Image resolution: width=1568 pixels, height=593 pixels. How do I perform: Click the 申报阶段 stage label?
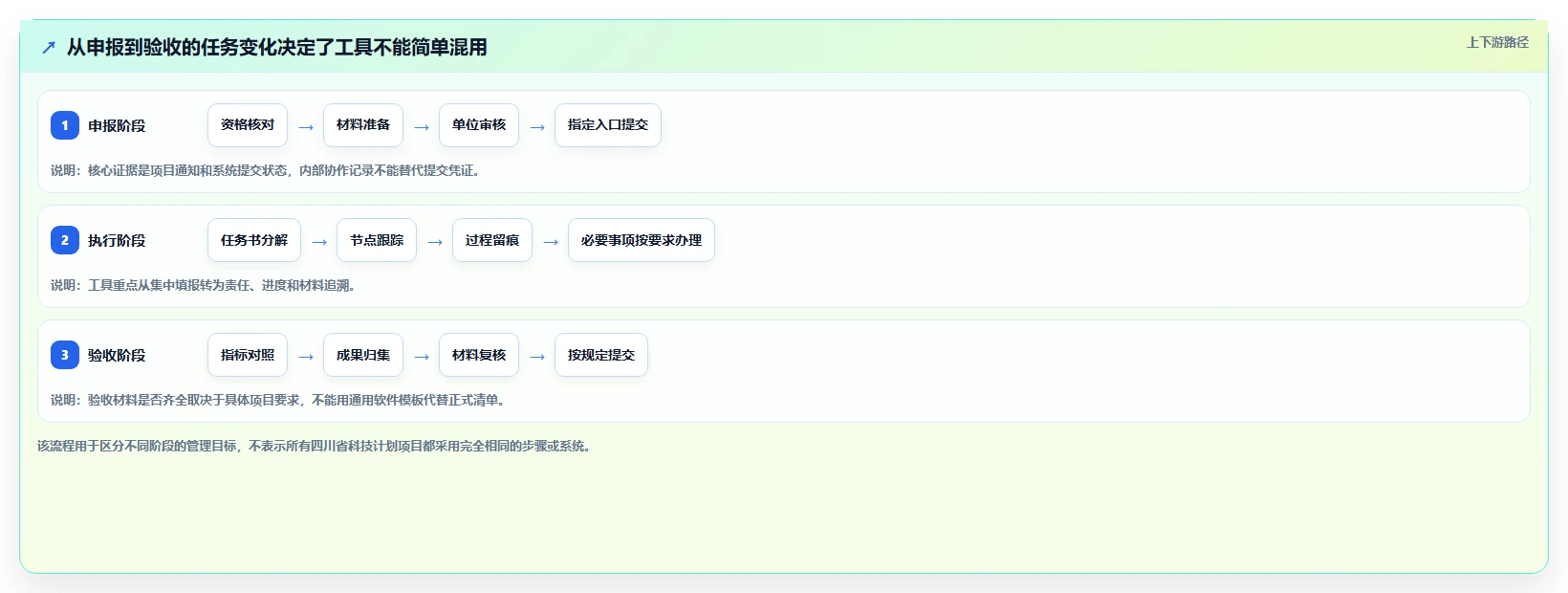tap(117, 125)
